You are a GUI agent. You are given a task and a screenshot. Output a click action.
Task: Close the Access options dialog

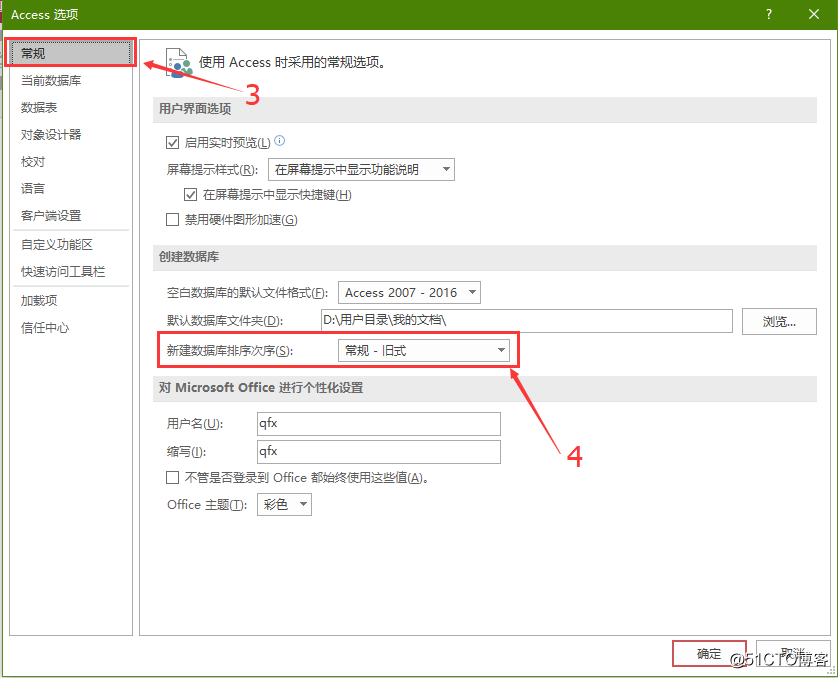pyautogui.click(x=813, y=14)
